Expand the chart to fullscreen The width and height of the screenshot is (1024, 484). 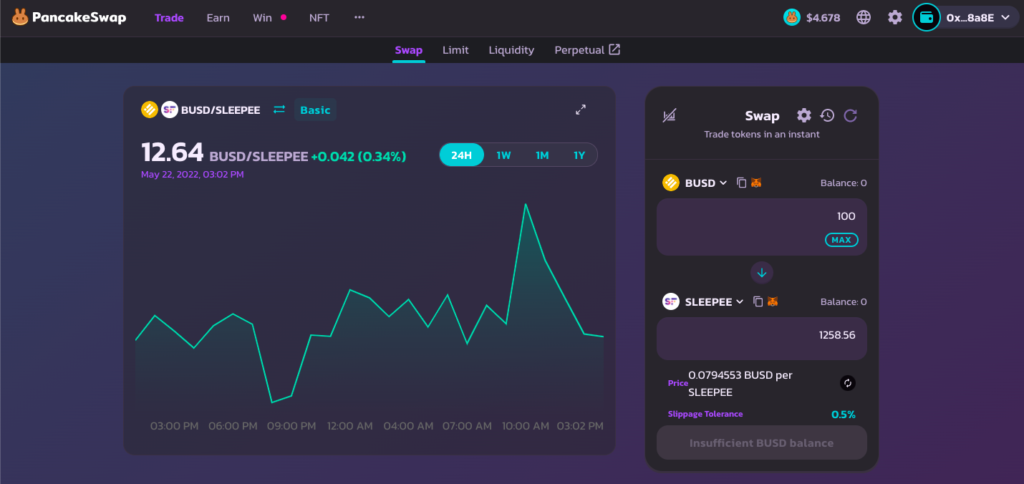[x=581, y=110]
